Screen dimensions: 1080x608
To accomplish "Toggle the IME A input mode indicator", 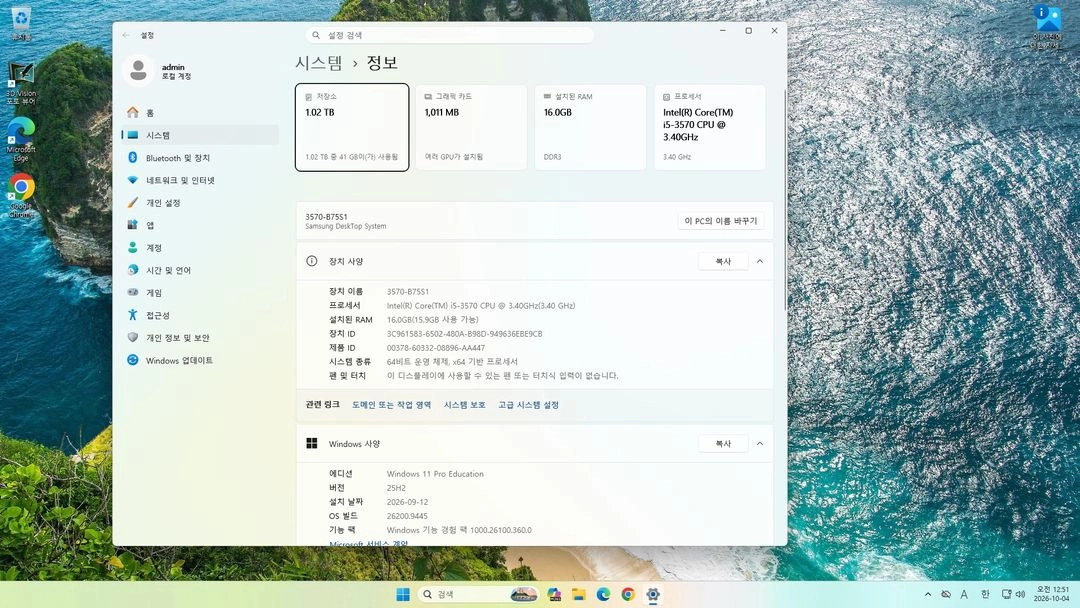I will coord(964,594).
